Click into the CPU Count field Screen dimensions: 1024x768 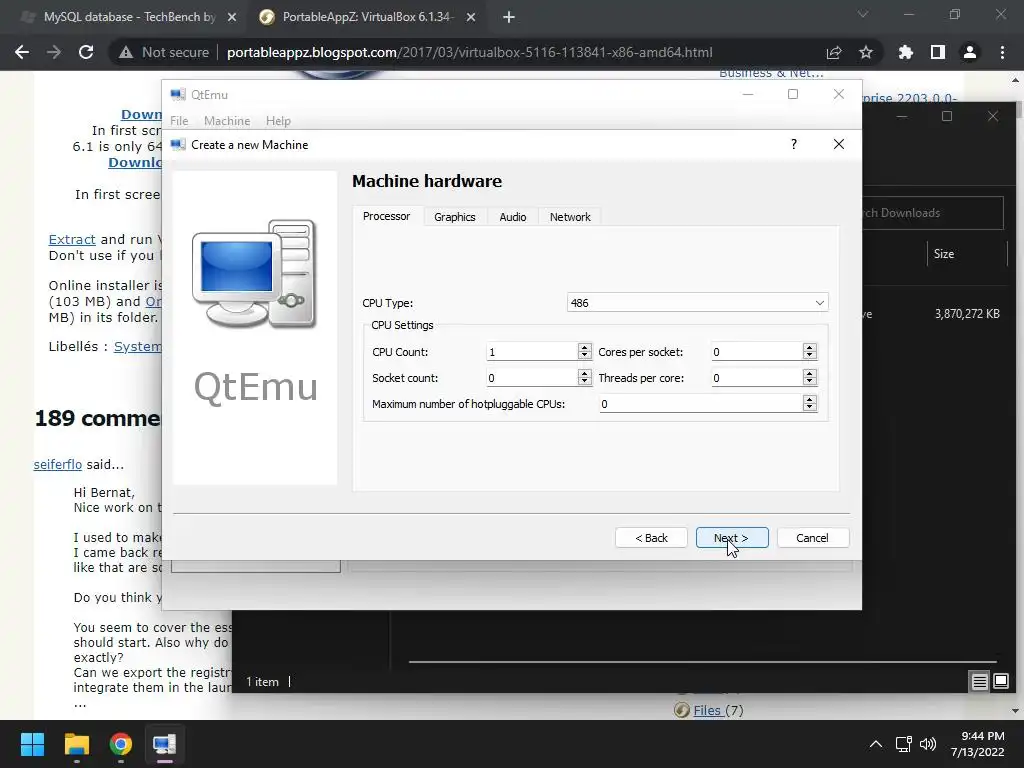(x=532, y=352)
